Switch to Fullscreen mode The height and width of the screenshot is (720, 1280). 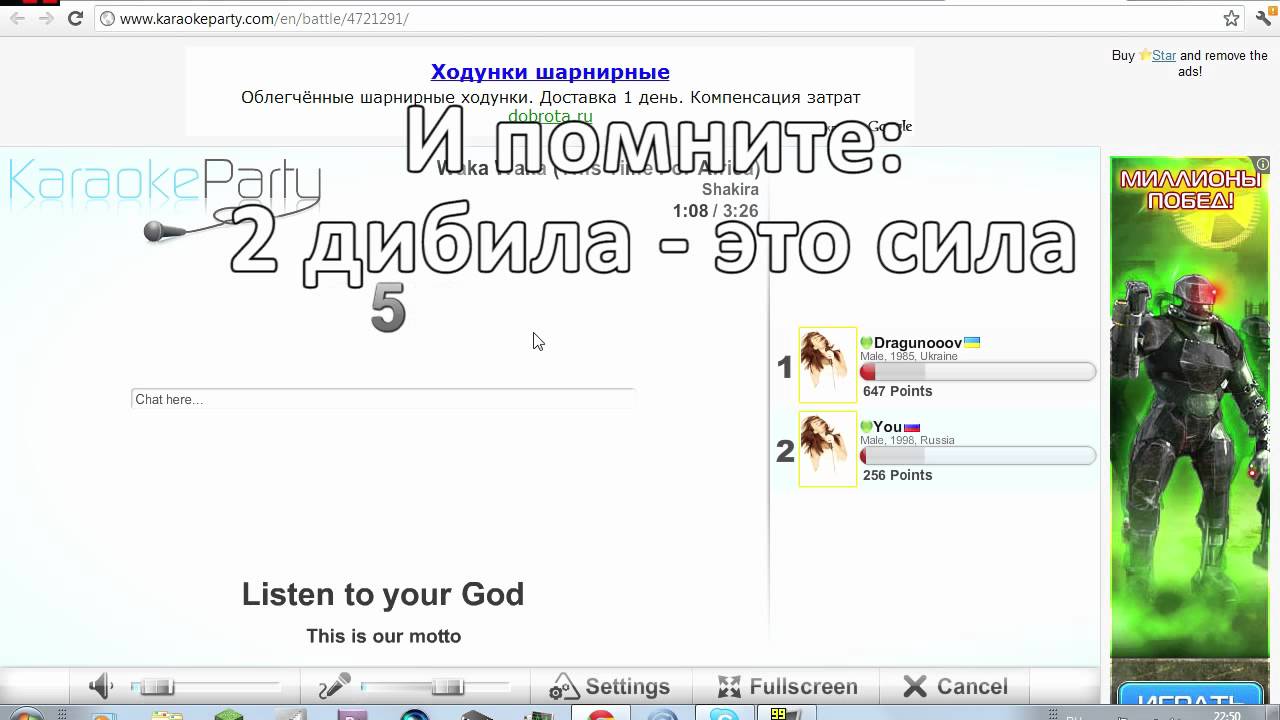(x=788, y=687)
